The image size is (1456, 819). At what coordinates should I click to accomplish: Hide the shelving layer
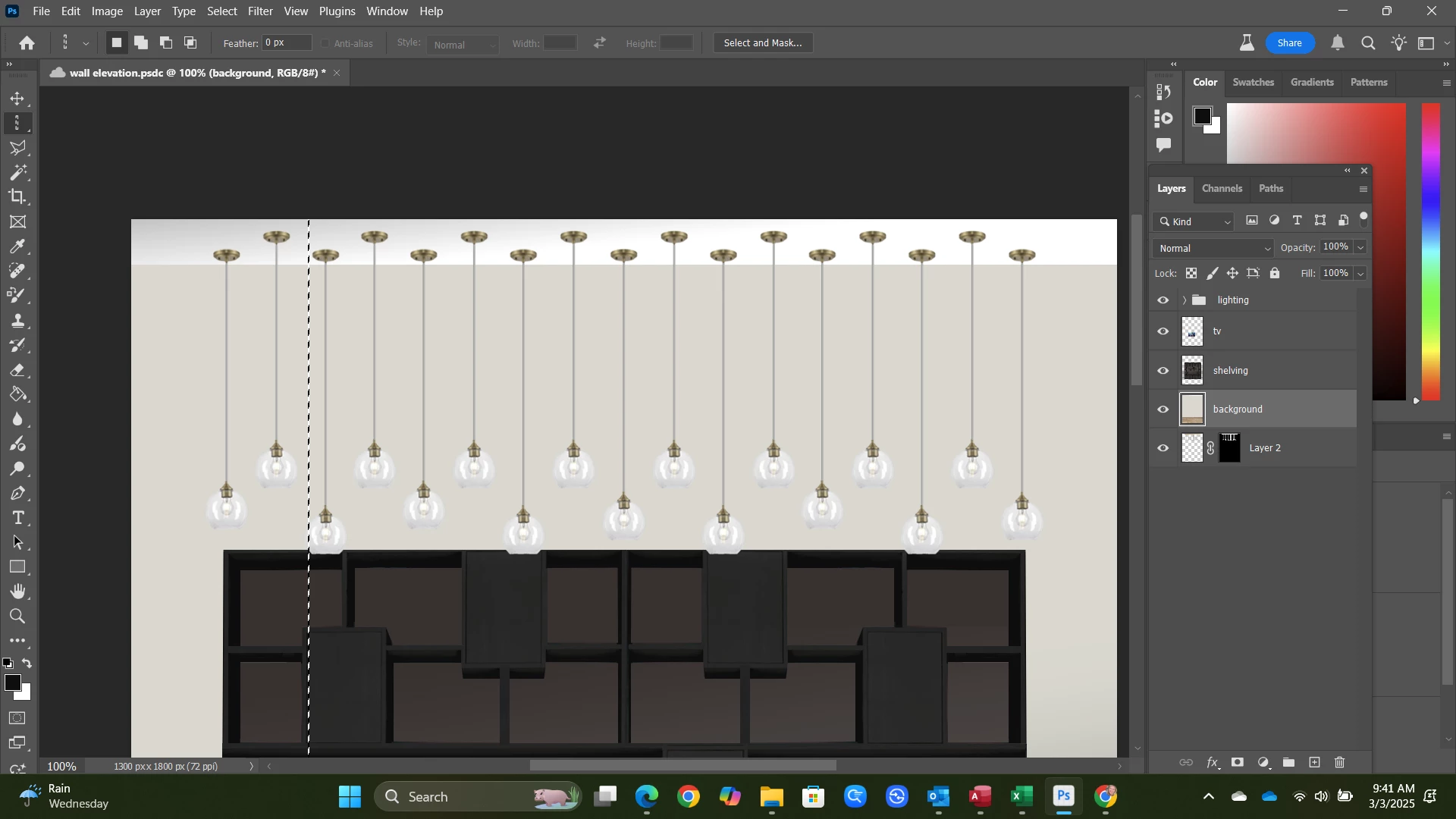pos(1163,372)
